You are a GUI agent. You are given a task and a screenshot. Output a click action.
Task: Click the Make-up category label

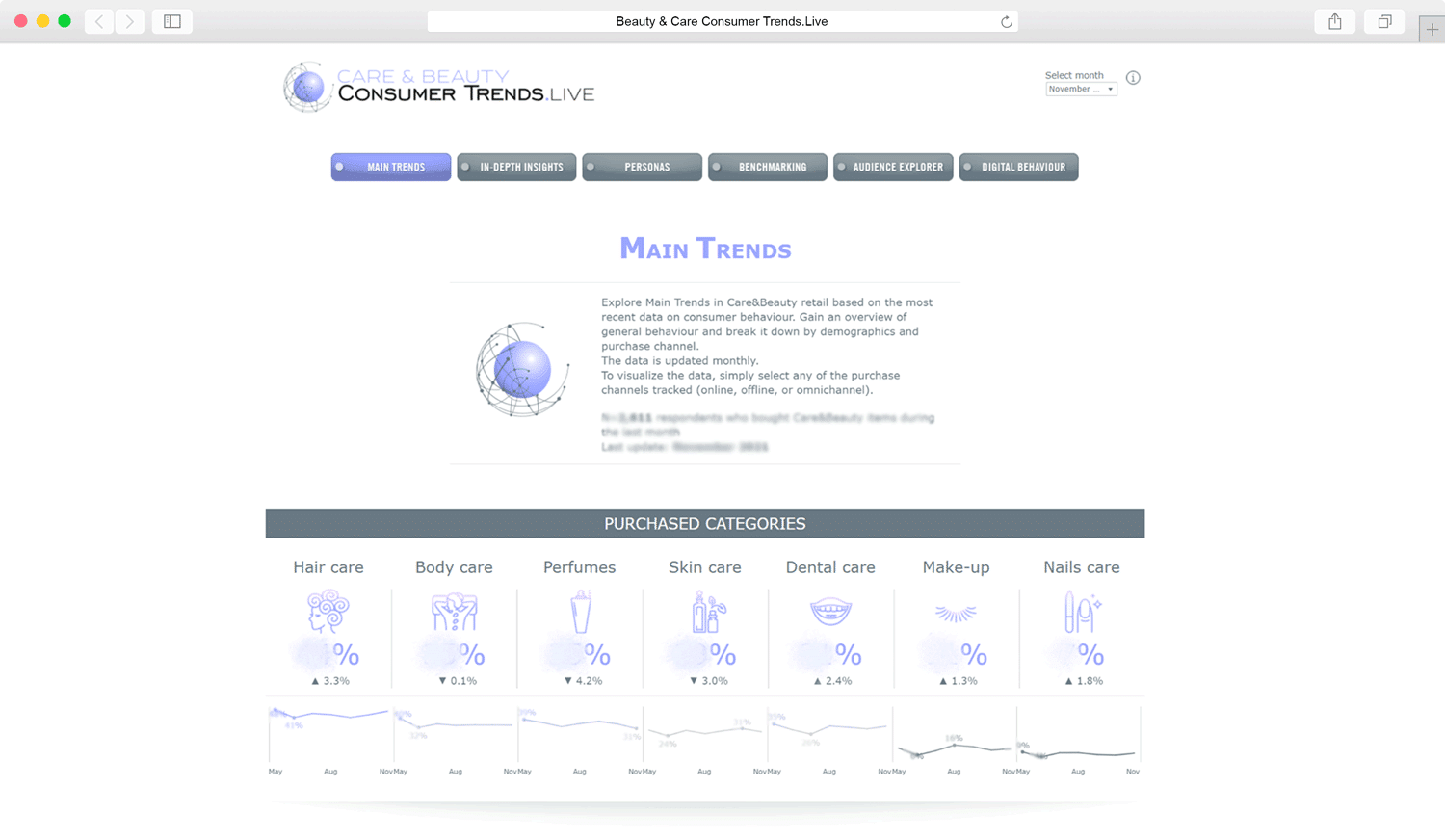point(956,567)
